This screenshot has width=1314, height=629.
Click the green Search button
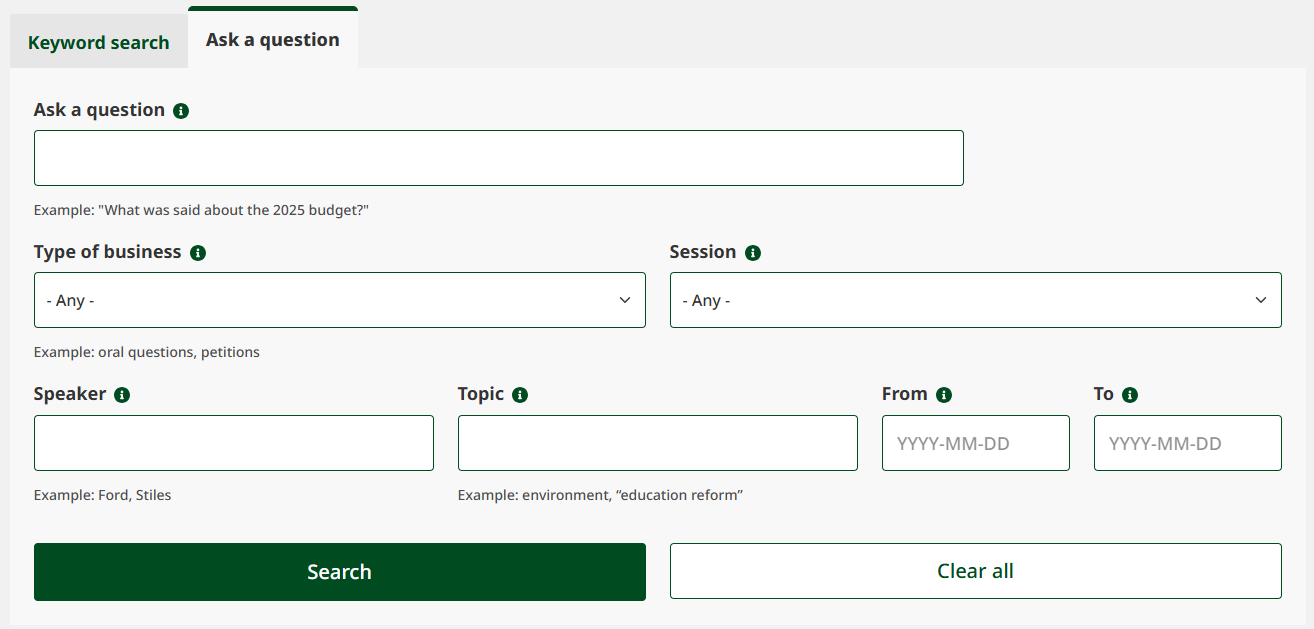(x=340, y=570)
